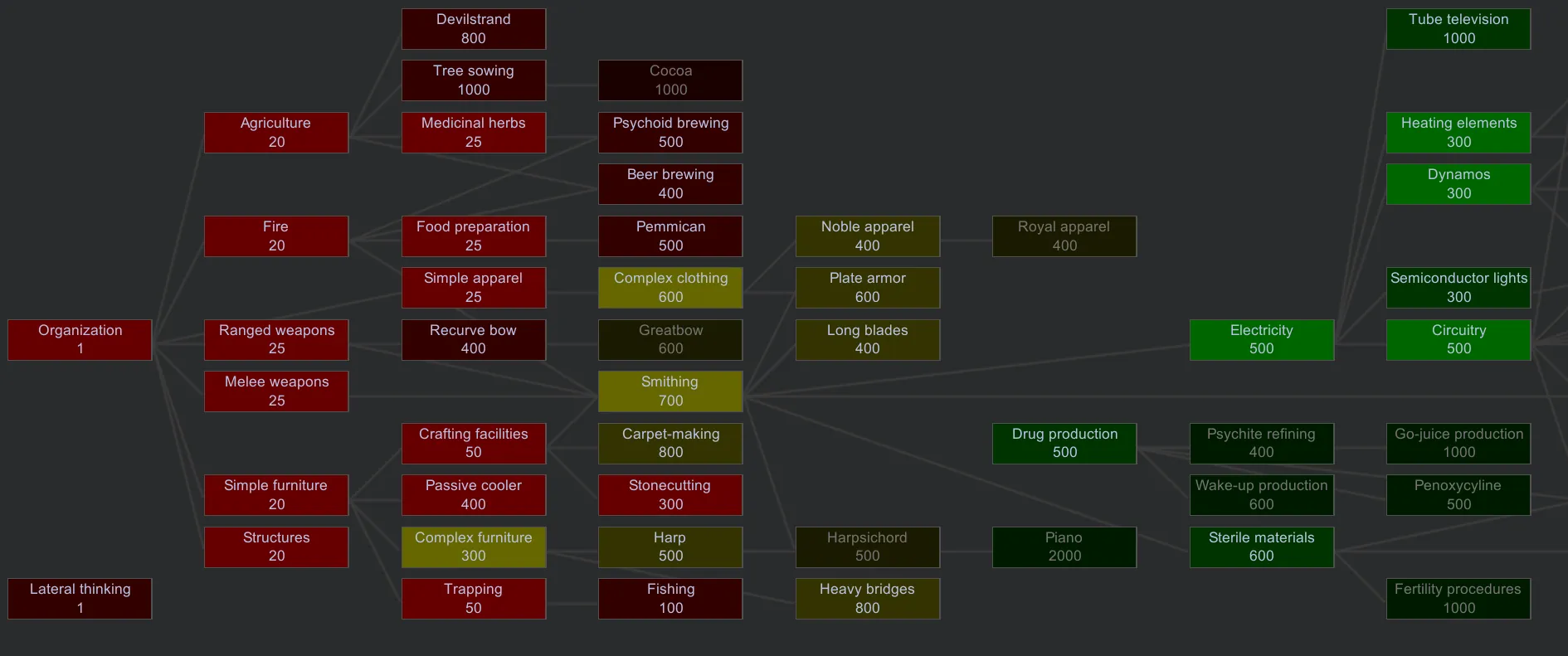The height and width of the screenshot is (656, 1568).
Task: Select the Psychoid brewing node
Action: click(670, 133)
